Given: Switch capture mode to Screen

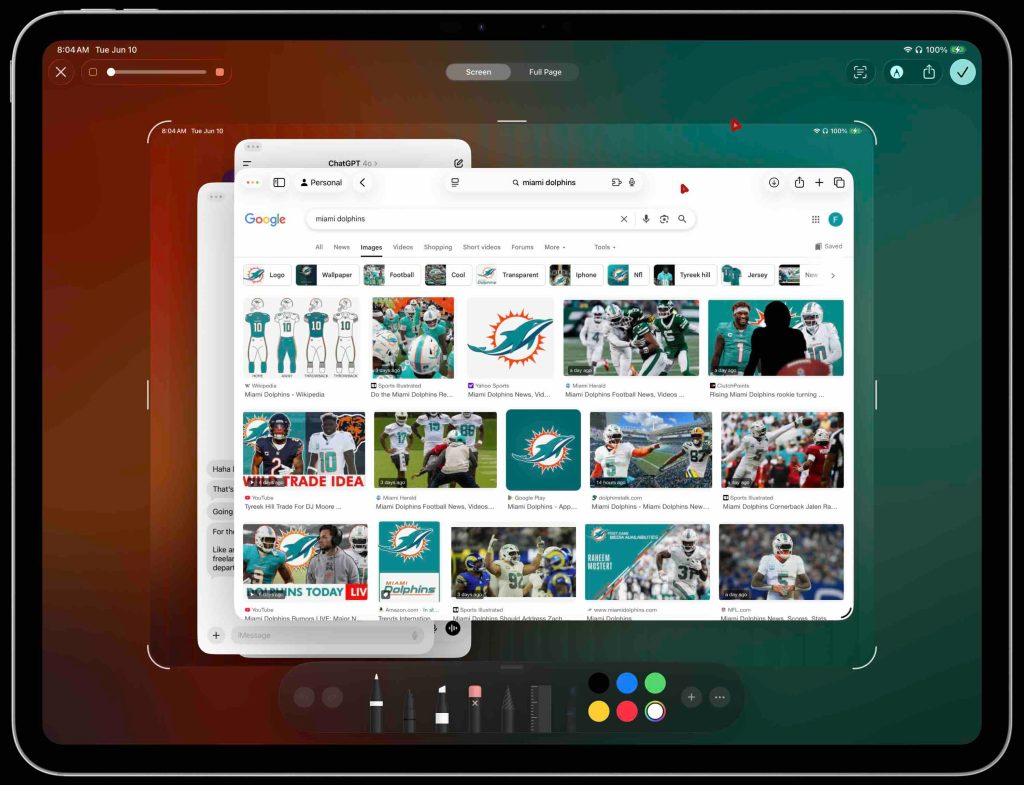Looking at the screenshot, I should tap(478, 72).
